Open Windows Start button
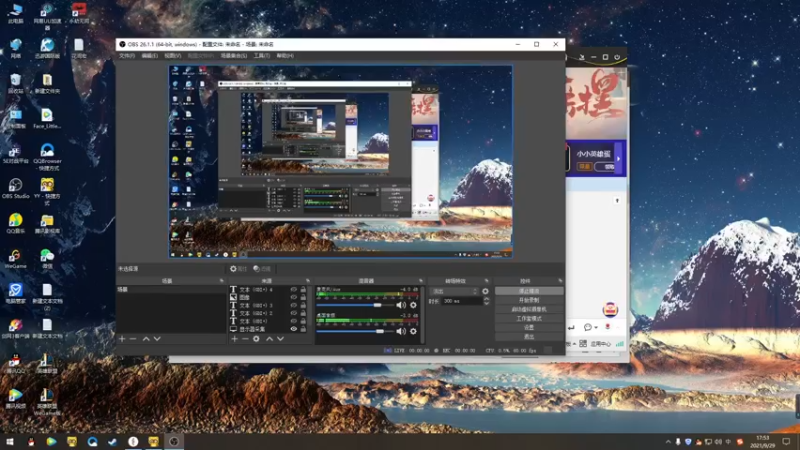The height and width of the screenshot is (450, 800). pos(10,441)
